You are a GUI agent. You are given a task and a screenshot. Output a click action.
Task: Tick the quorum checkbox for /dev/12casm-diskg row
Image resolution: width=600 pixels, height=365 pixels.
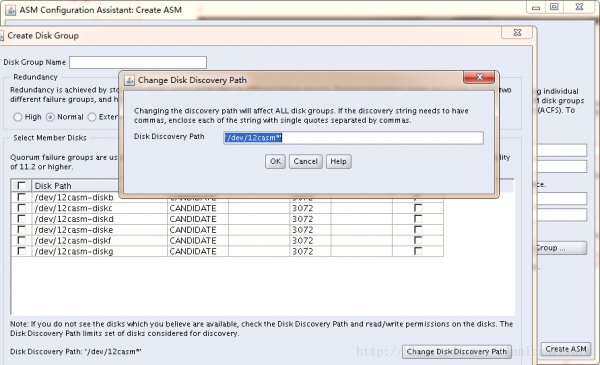(x=418, y=251)
